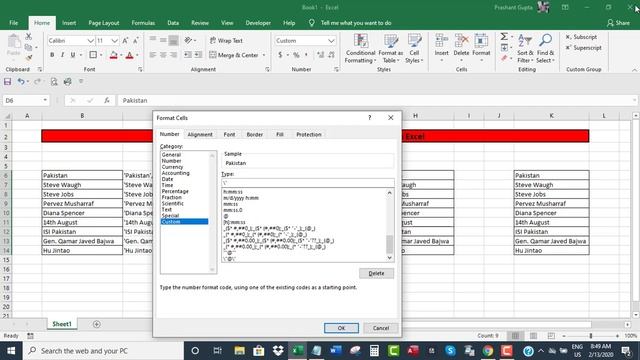Switch to Alignment tab in Format Cells

pos(200,134)
